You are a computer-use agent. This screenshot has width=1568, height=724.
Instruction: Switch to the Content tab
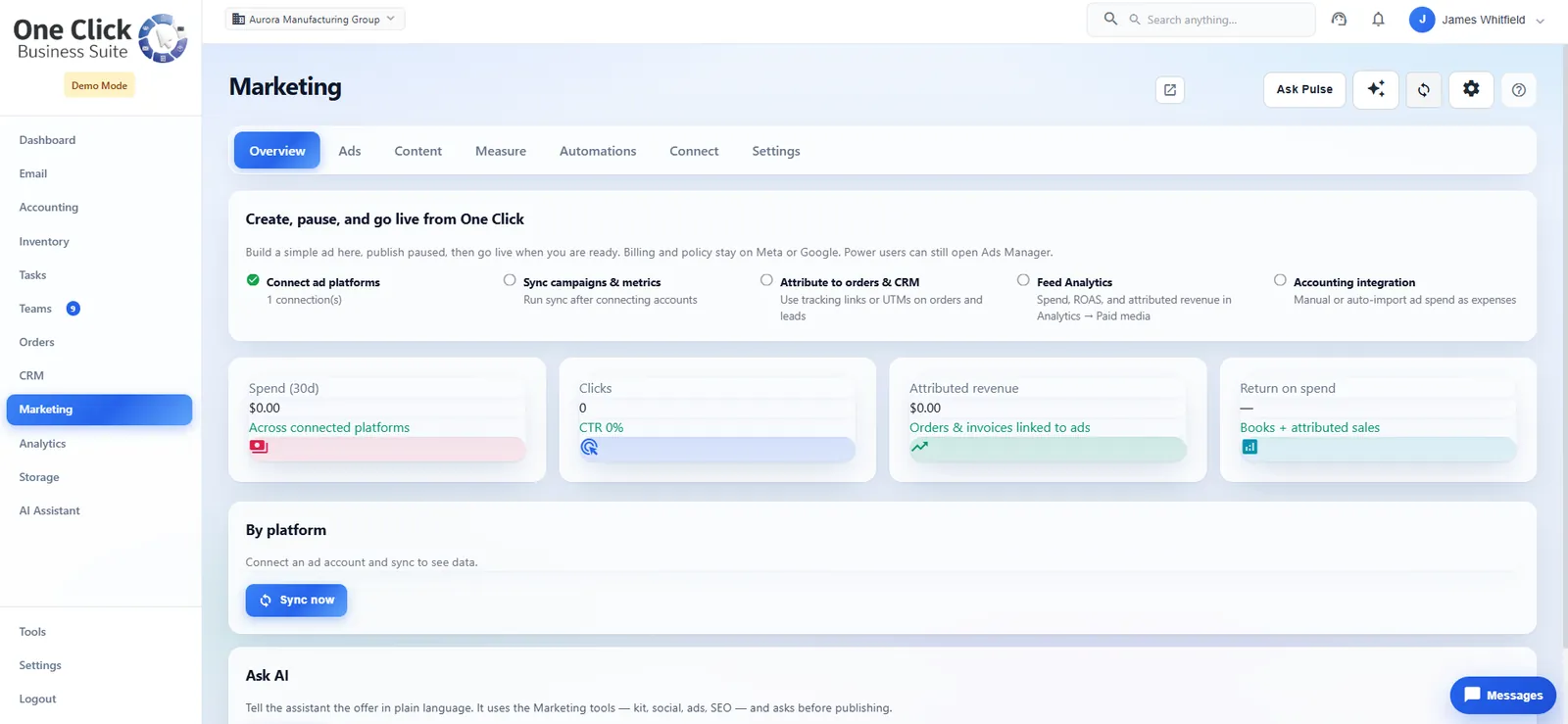(418, 151)
